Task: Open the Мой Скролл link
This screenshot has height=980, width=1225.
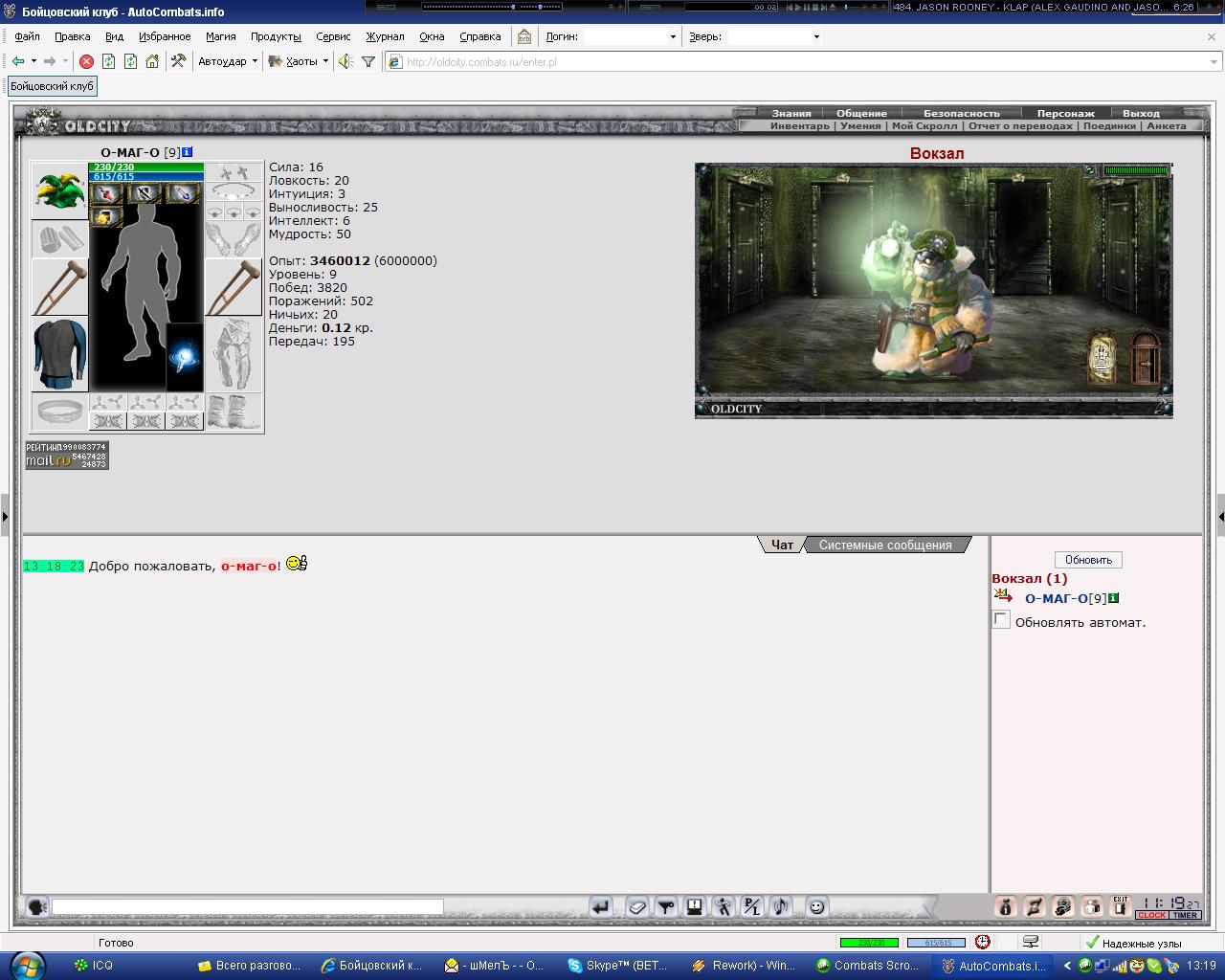Action: [924, 125]
